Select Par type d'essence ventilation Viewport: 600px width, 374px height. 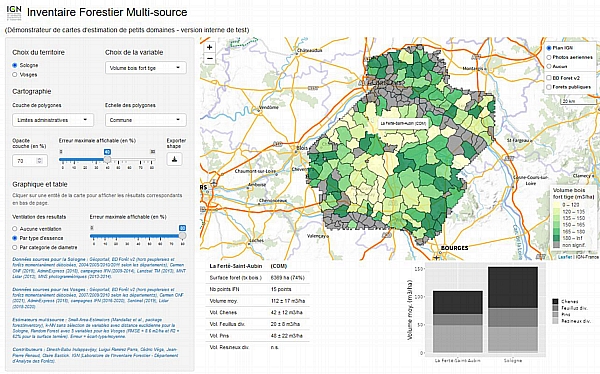click(15, 238)
